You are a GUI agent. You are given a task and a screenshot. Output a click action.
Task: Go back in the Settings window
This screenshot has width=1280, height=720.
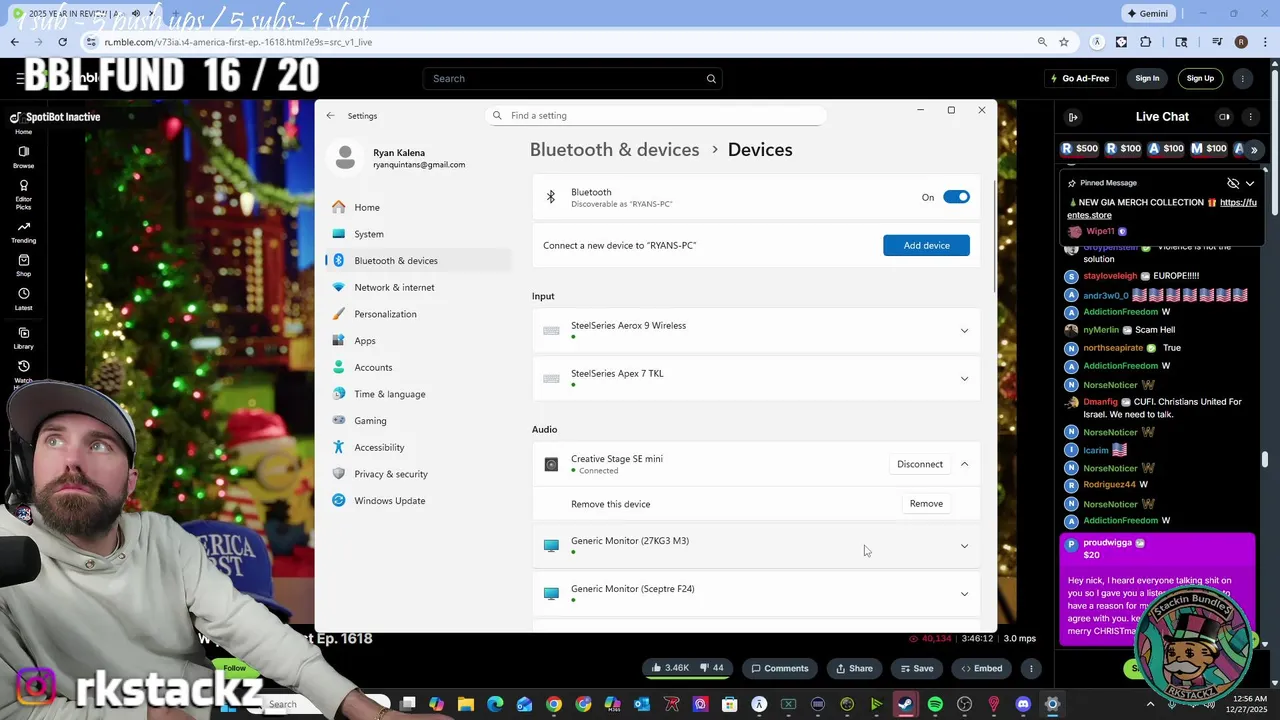click(330, 115)
